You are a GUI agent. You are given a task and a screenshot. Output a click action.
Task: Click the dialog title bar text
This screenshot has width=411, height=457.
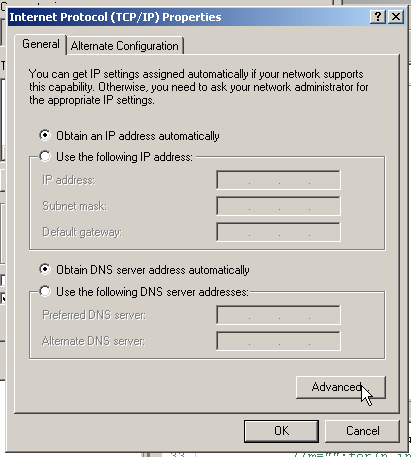(x=115, y=17)
